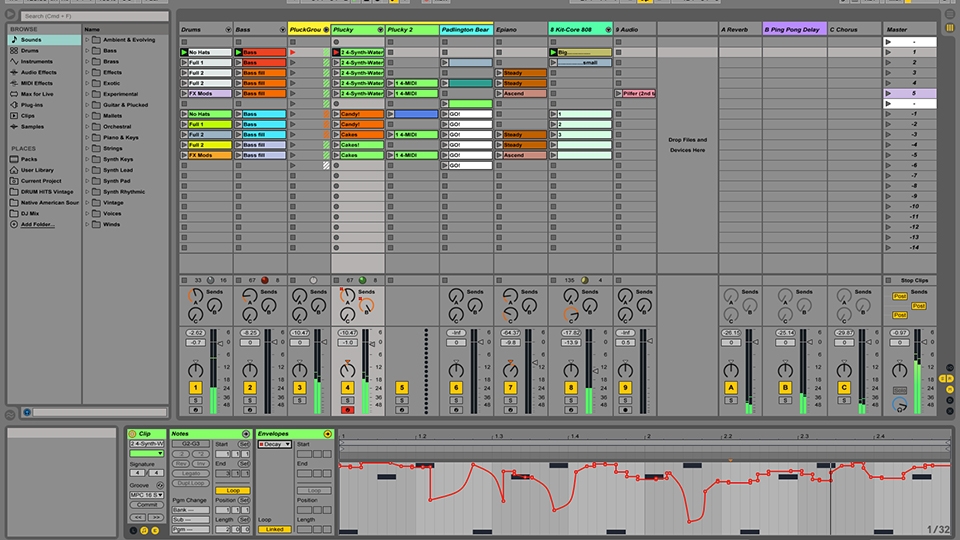Image resolution: width=960 pixels, height=540 pixels.
Task: Open the Drums category icon in browser
Action: [14, 51]
